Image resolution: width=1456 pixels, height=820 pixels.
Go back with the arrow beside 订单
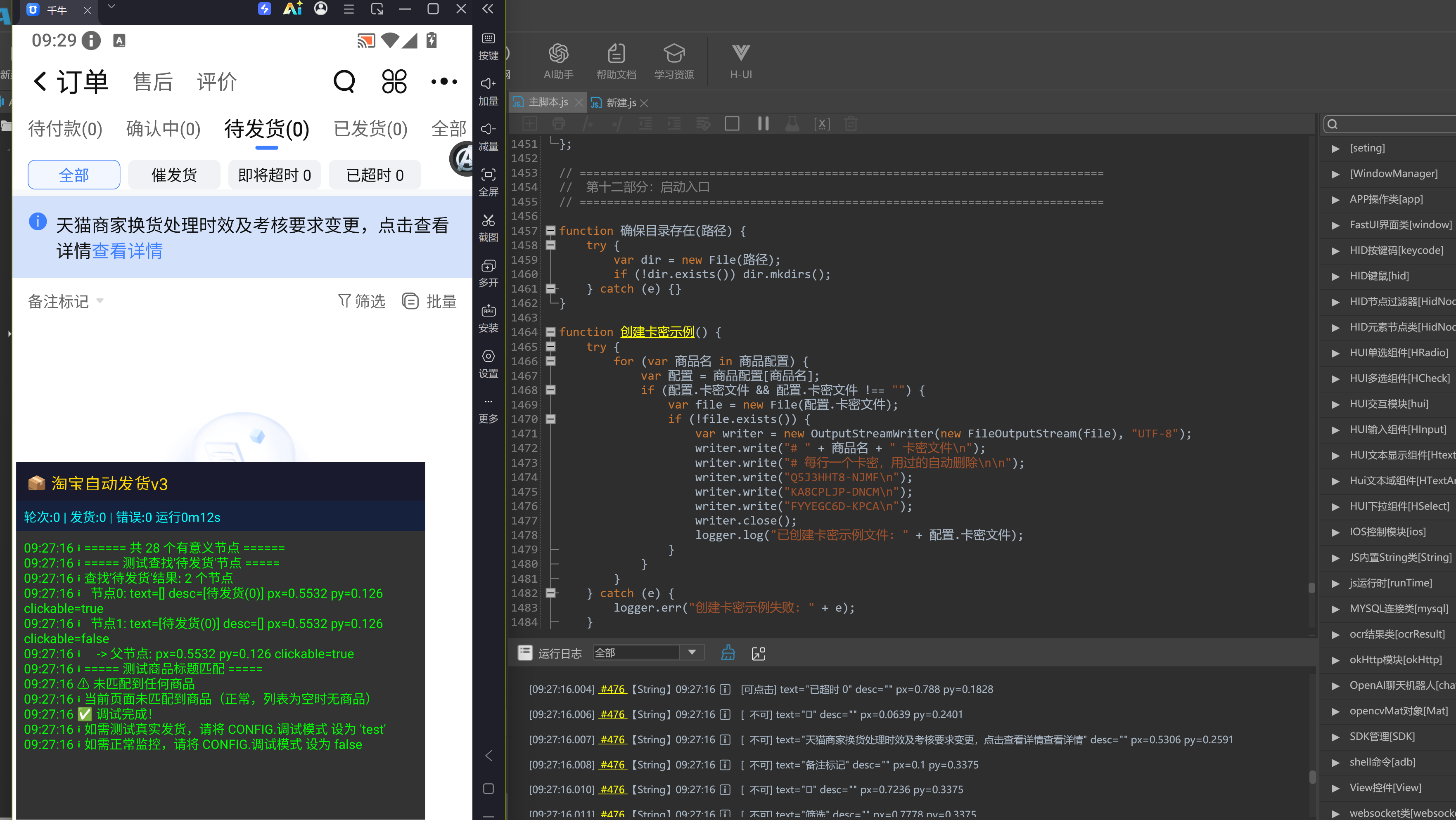pos(40,81)
